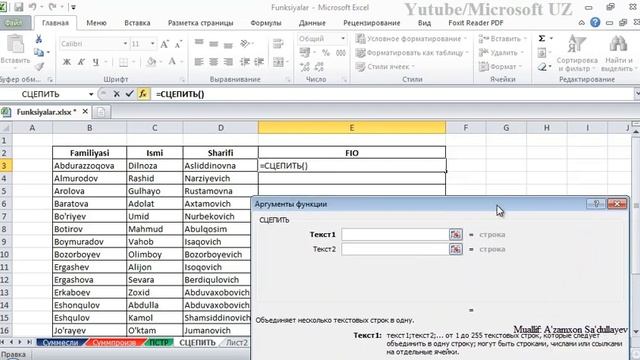Click the decrease decimal icon
The width and height of the screenshot is (640, 360).
319,67
